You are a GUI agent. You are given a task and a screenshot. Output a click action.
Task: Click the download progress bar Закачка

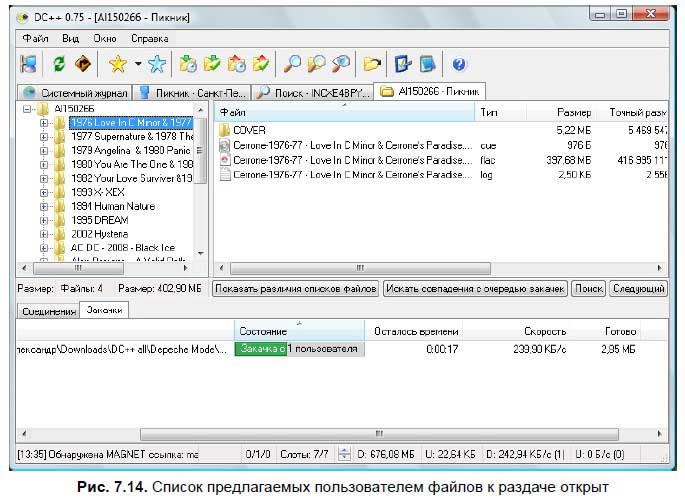point(260,349)
